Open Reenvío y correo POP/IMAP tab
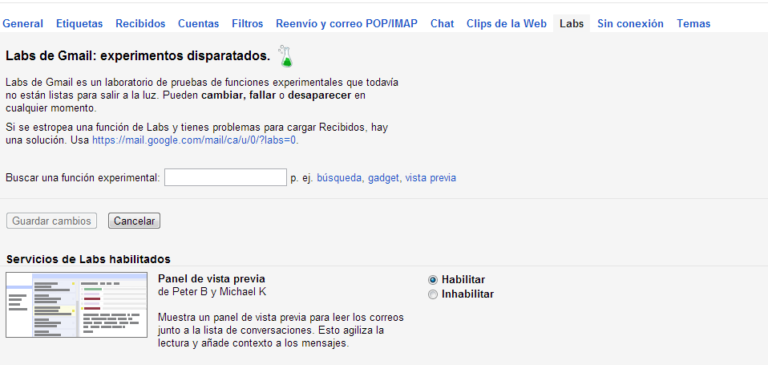The width and height of the screenshot is (768, 365). [x=347, y=24]
